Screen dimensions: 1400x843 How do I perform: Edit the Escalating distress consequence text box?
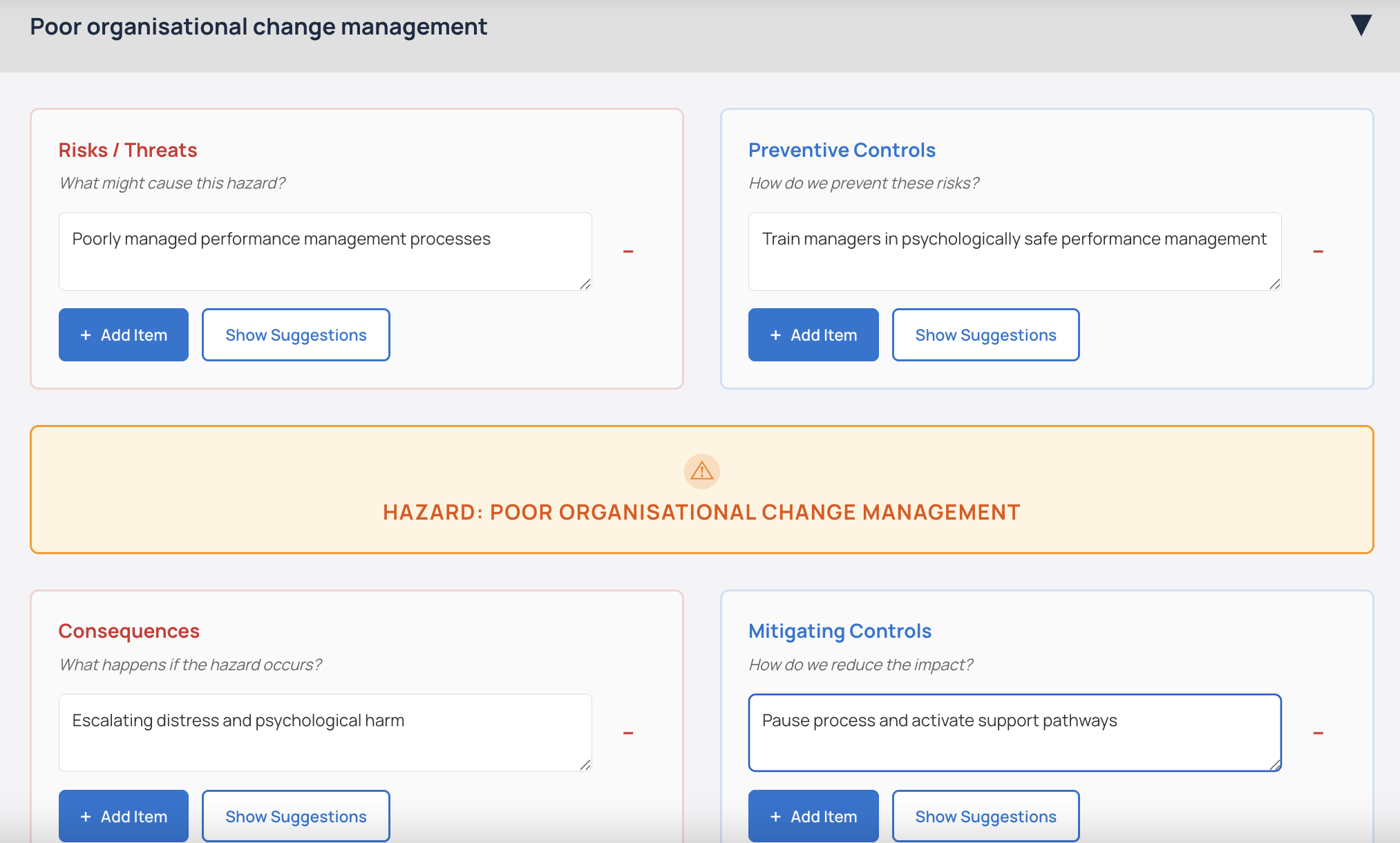(x=325, y=733)
